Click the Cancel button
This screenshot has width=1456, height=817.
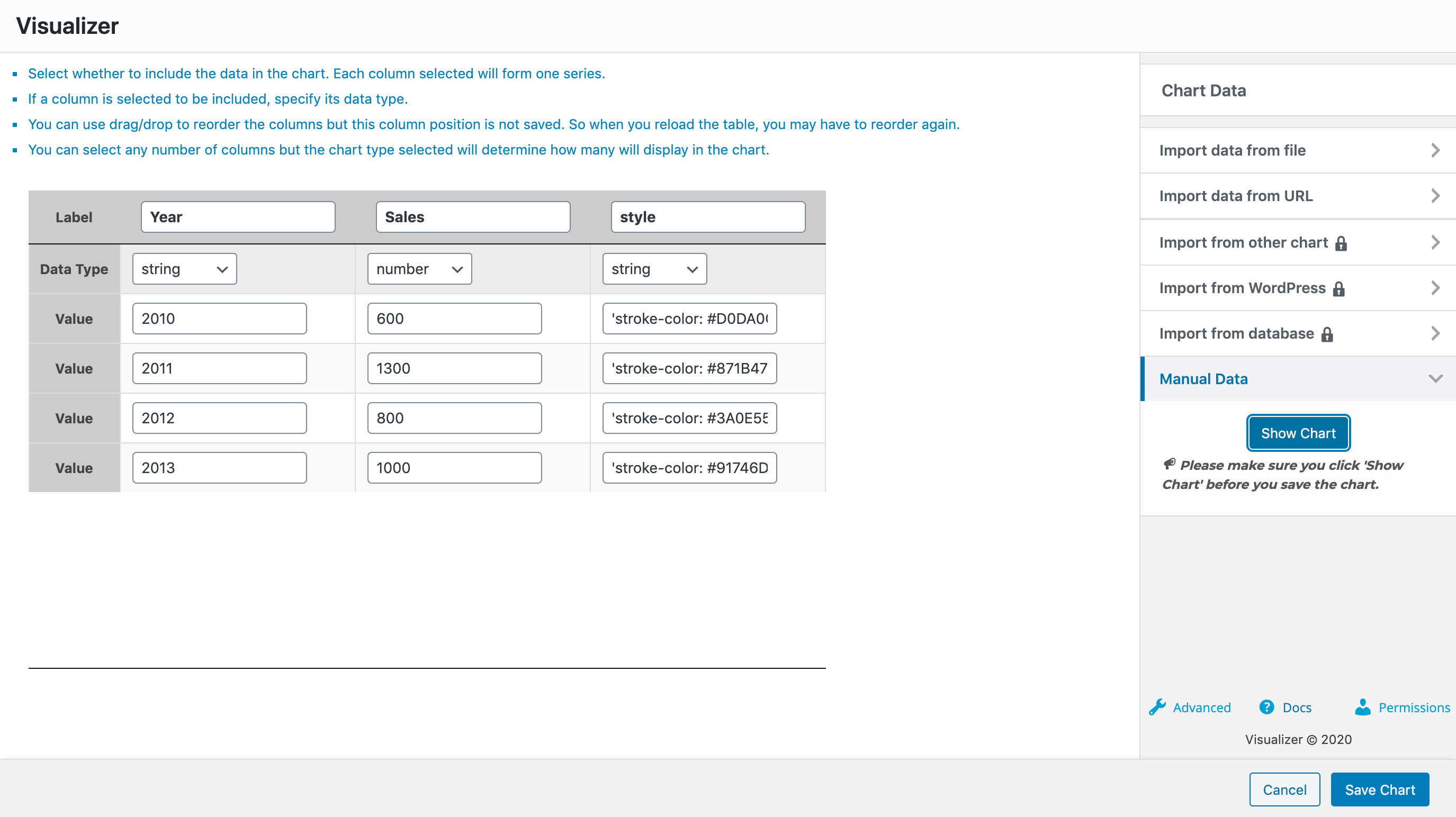pos(1284,789)
